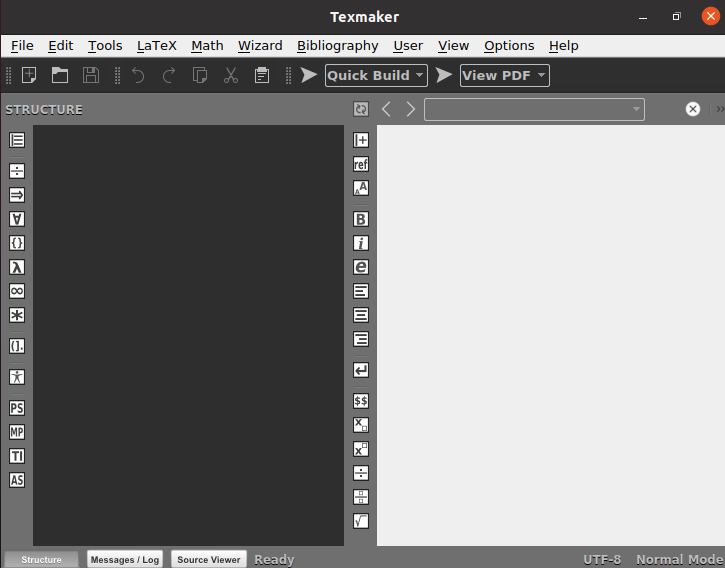Click the ref cross-reference icon
Viewport: 725px width, 568px height.
click(x=361, y=164)
